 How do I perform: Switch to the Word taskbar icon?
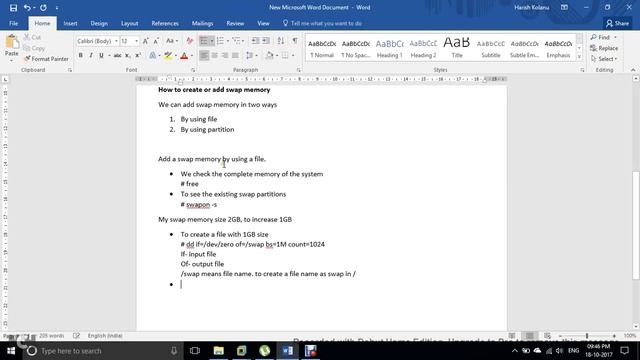pyautogui.click(x=287, y=351)
